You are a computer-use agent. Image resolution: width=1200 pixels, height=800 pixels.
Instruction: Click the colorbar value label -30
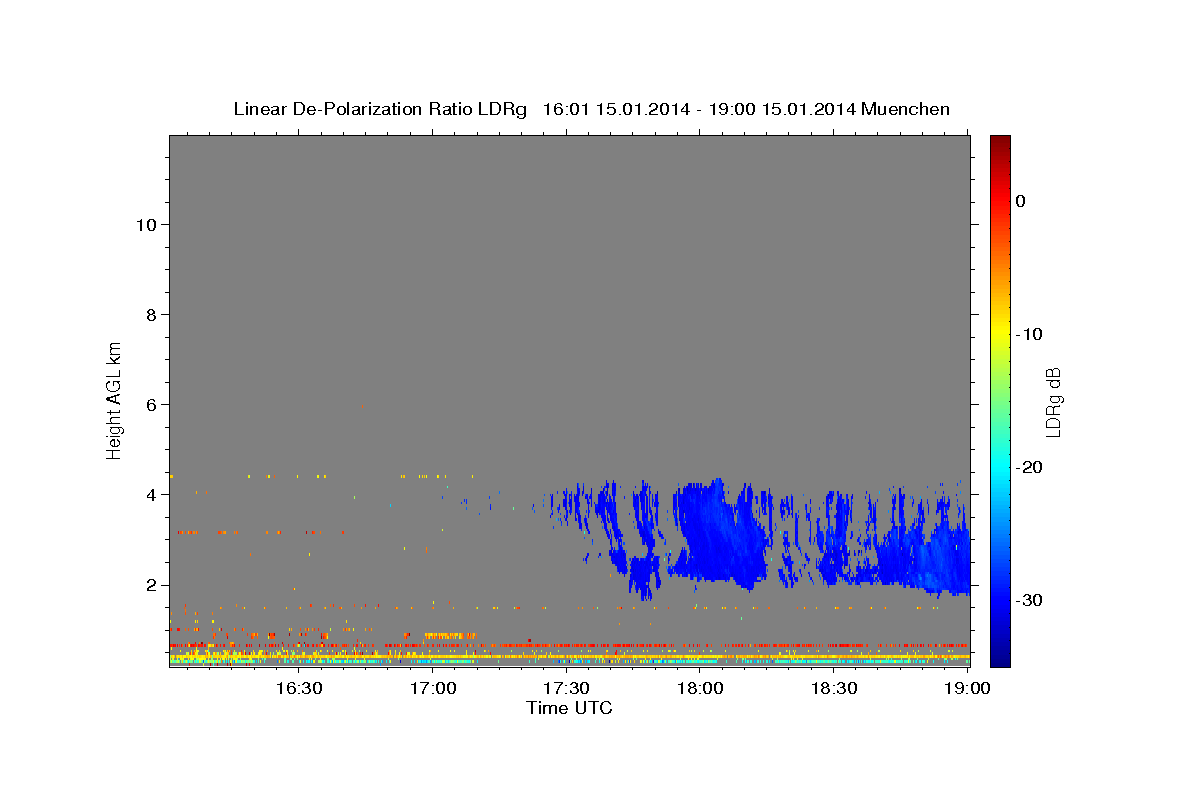point(1029,600)
